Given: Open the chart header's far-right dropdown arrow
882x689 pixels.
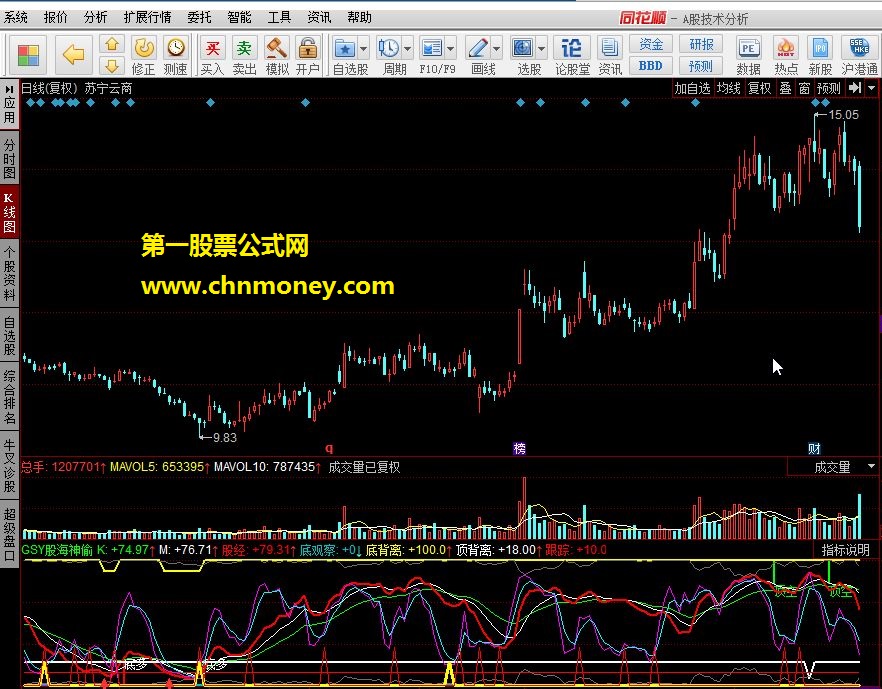Looking at the screenshot, I should [872, 88].
